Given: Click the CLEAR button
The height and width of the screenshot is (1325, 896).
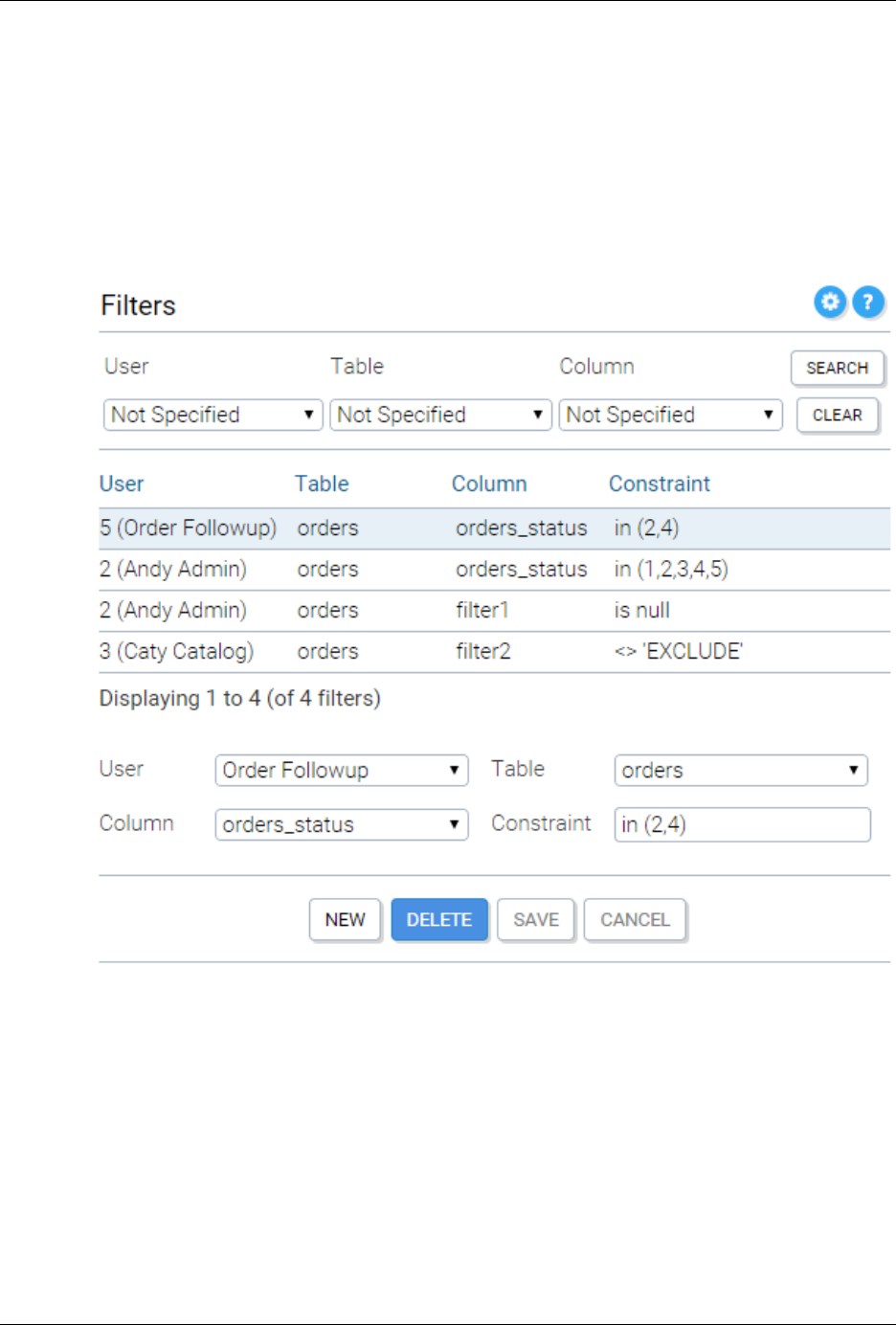Looking at the screenshot, I should pyautogui.click(x=837, y=415).
